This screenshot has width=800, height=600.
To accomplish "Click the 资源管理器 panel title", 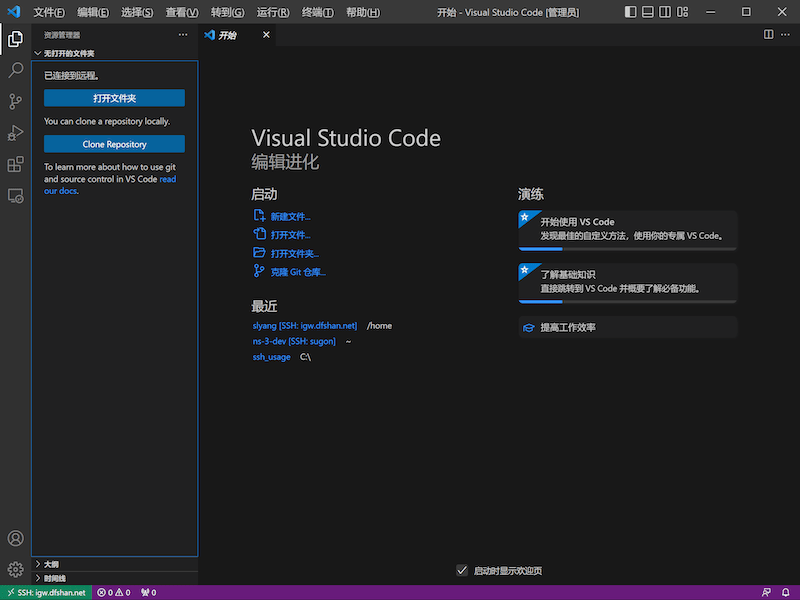I will coord(62,35).
